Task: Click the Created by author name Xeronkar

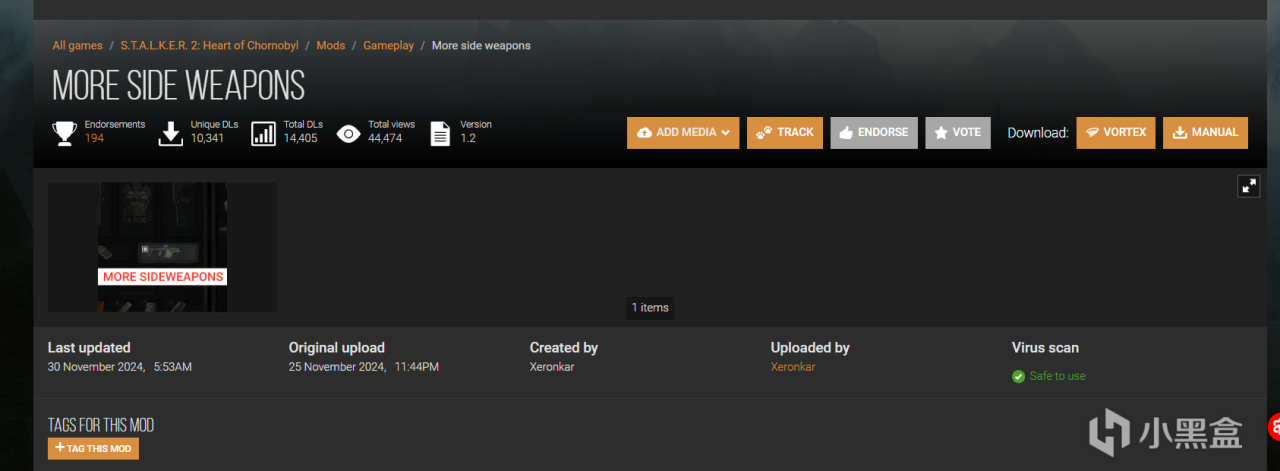Action: [552, 367]
